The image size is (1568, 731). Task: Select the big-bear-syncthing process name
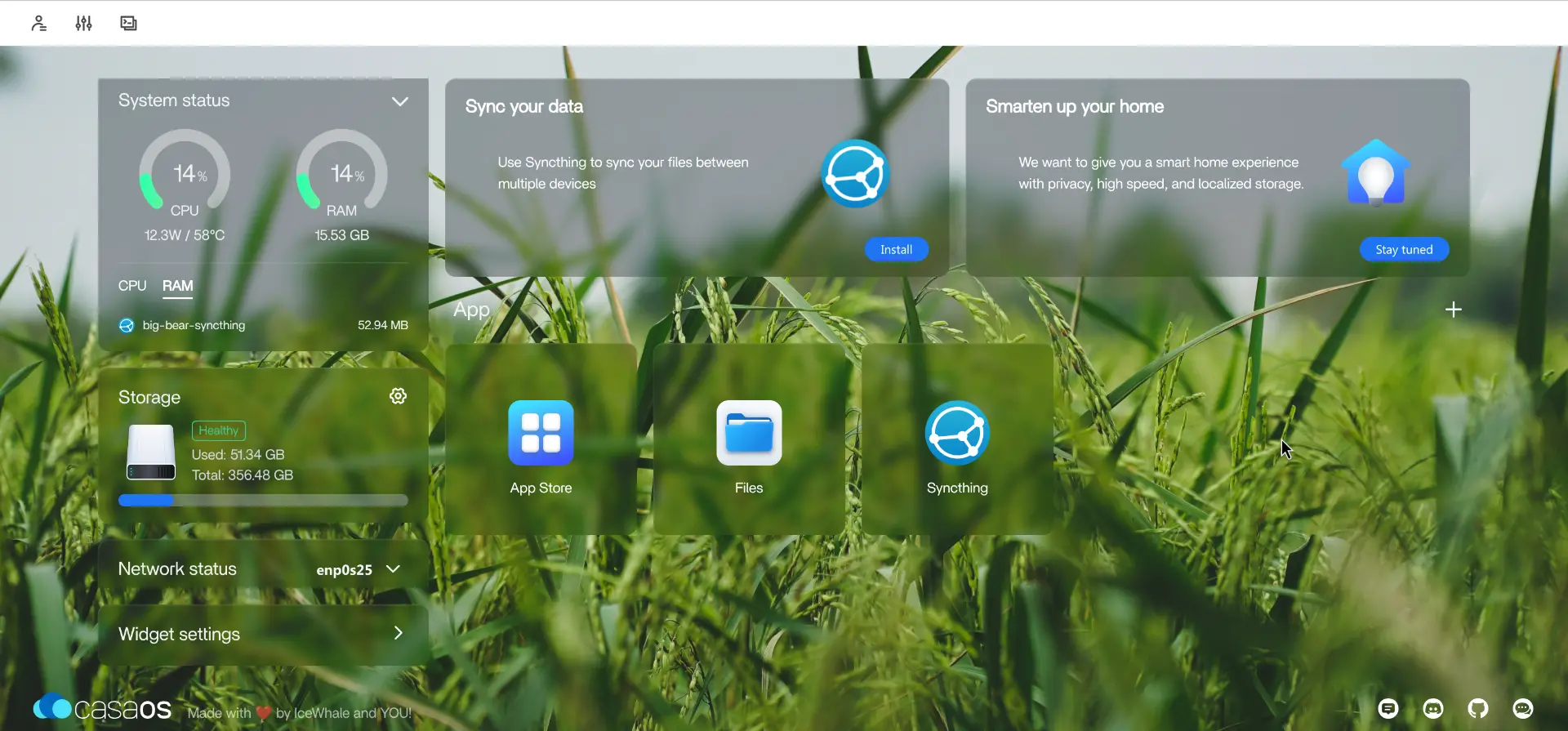pos(194,325)
